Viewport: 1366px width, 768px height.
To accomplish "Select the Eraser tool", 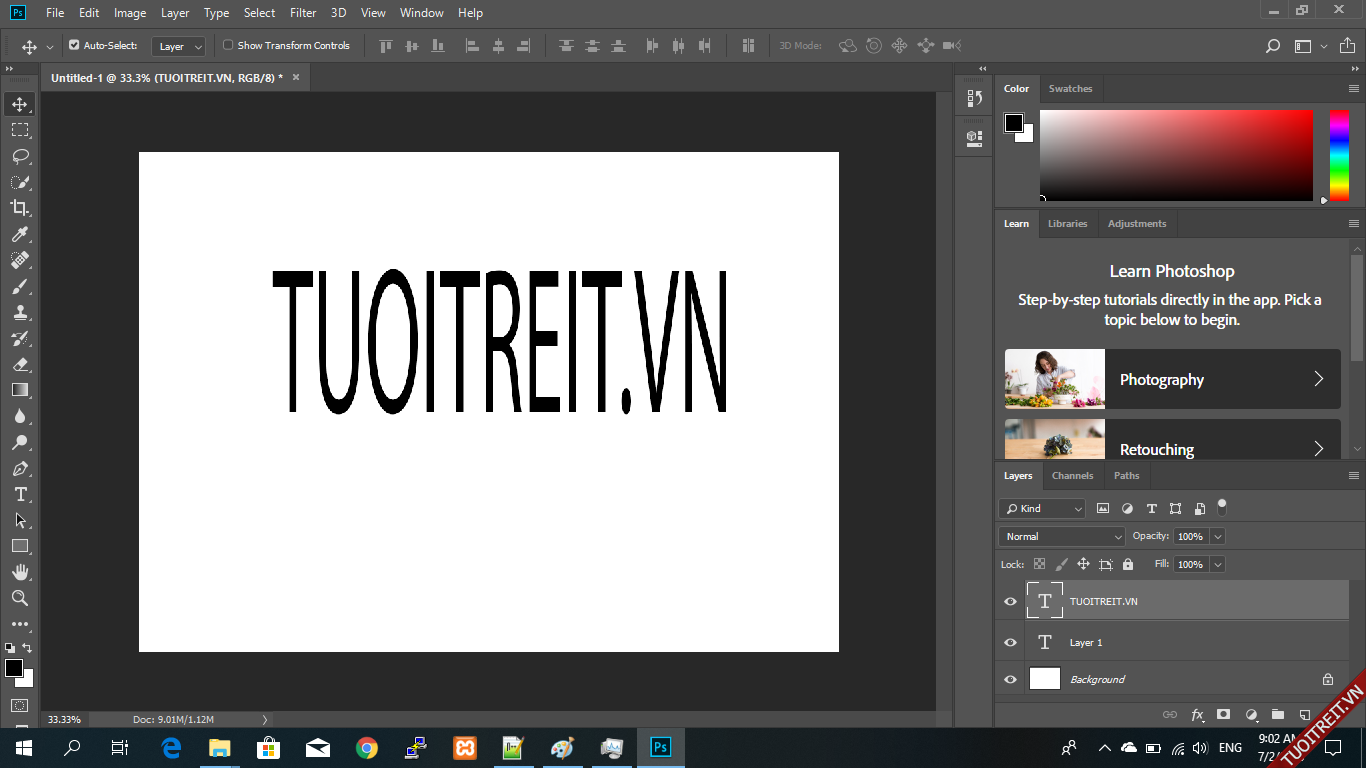I will coord(20,365).
